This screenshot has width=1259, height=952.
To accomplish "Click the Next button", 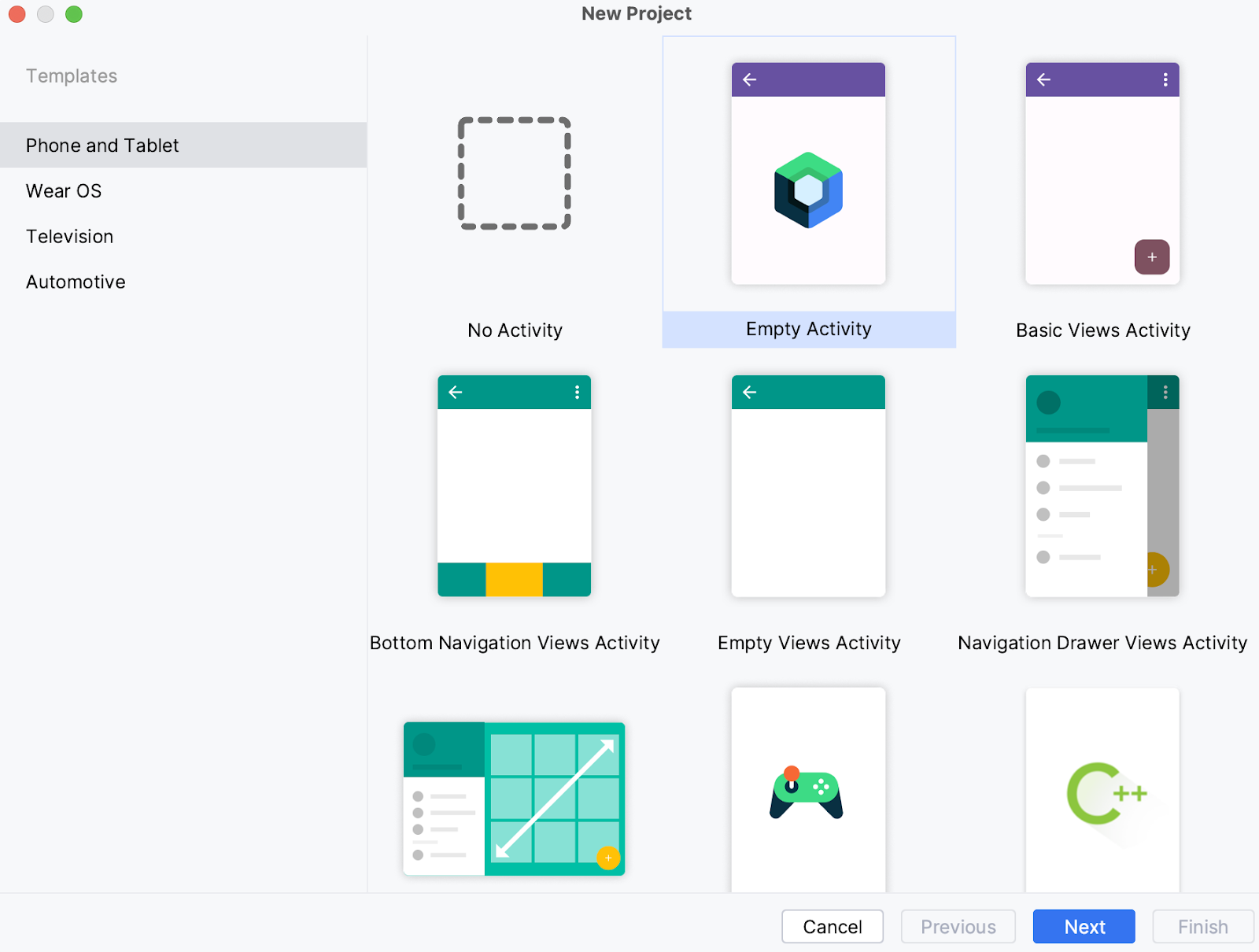I will pos(1084,926).
